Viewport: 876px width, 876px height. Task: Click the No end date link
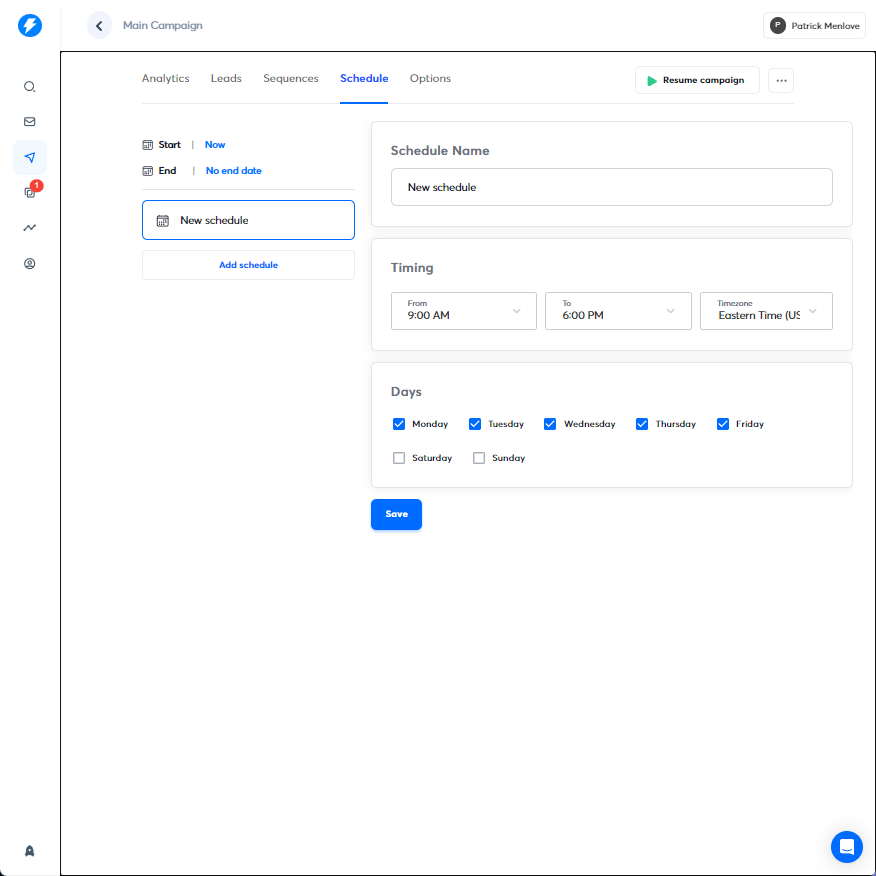(x=234, y=171)
